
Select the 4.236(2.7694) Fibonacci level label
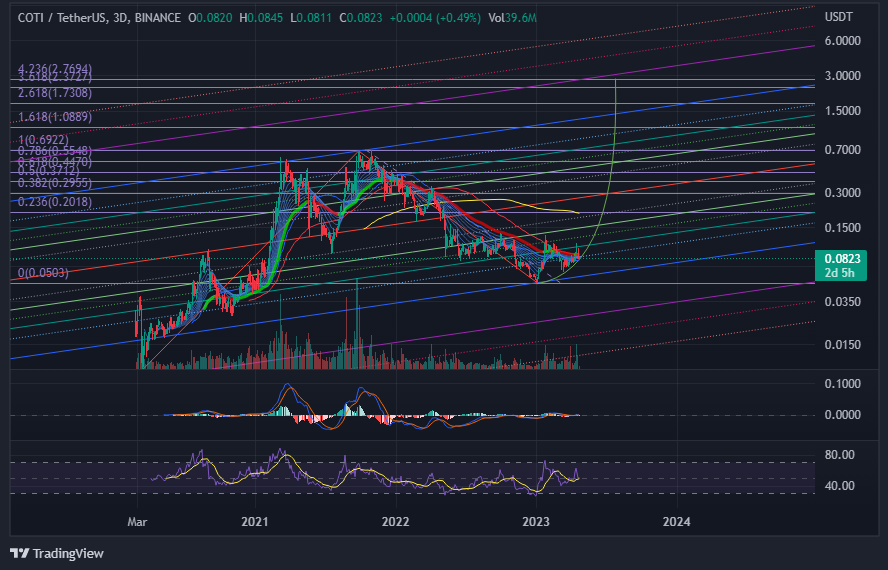[55, 69]
